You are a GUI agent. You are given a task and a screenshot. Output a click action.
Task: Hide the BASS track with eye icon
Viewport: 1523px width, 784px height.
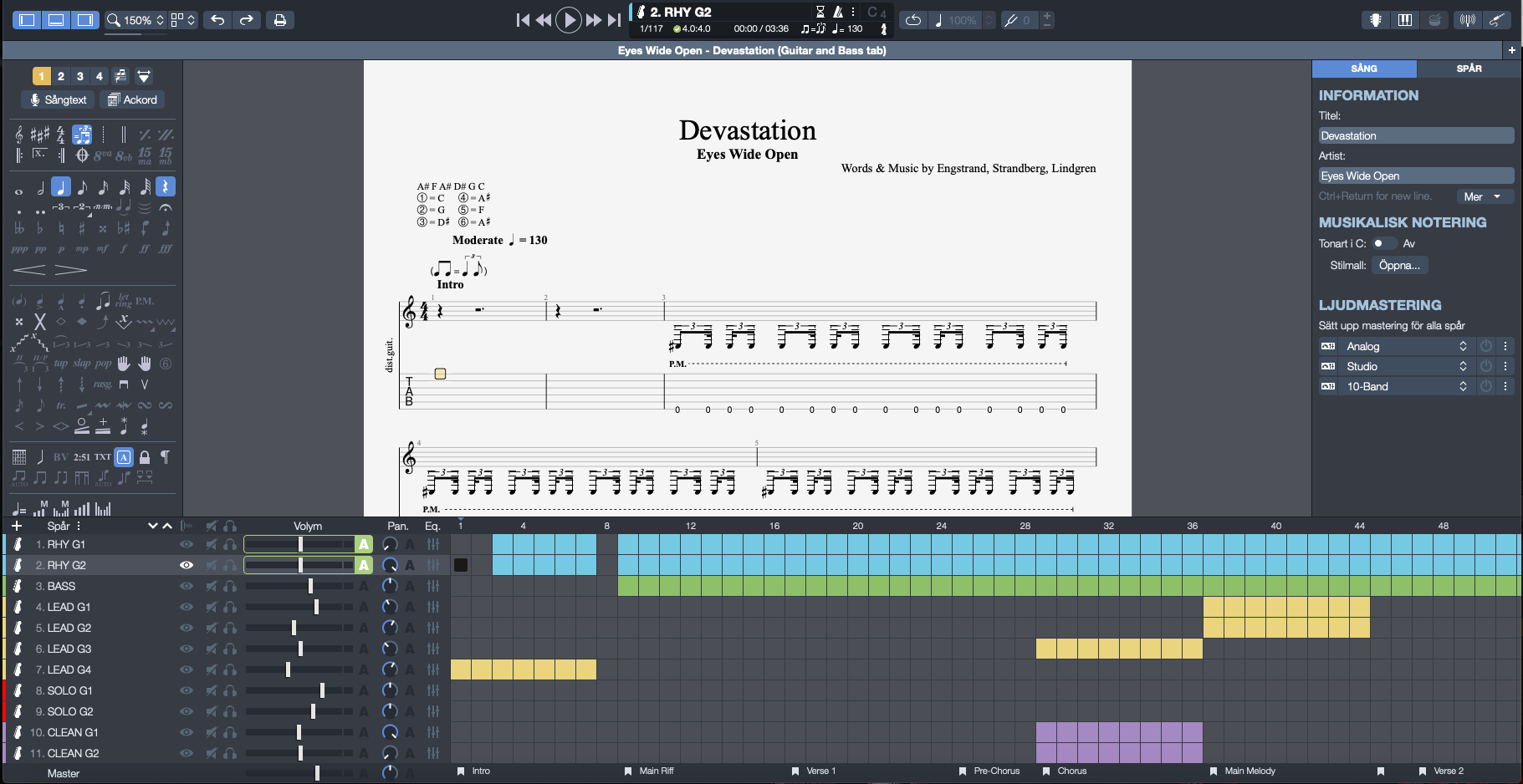tap(187, 586)
